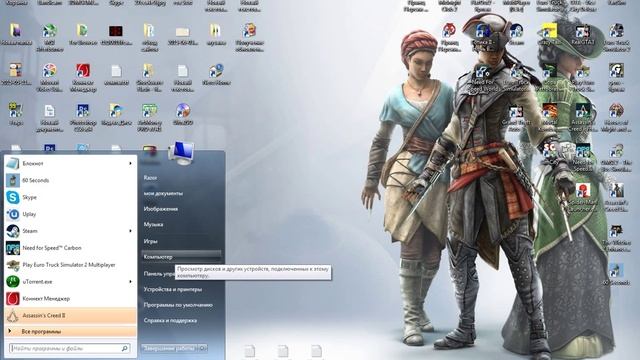
Task: Expand the Steam jump list arrow
Action: point(131,231)
